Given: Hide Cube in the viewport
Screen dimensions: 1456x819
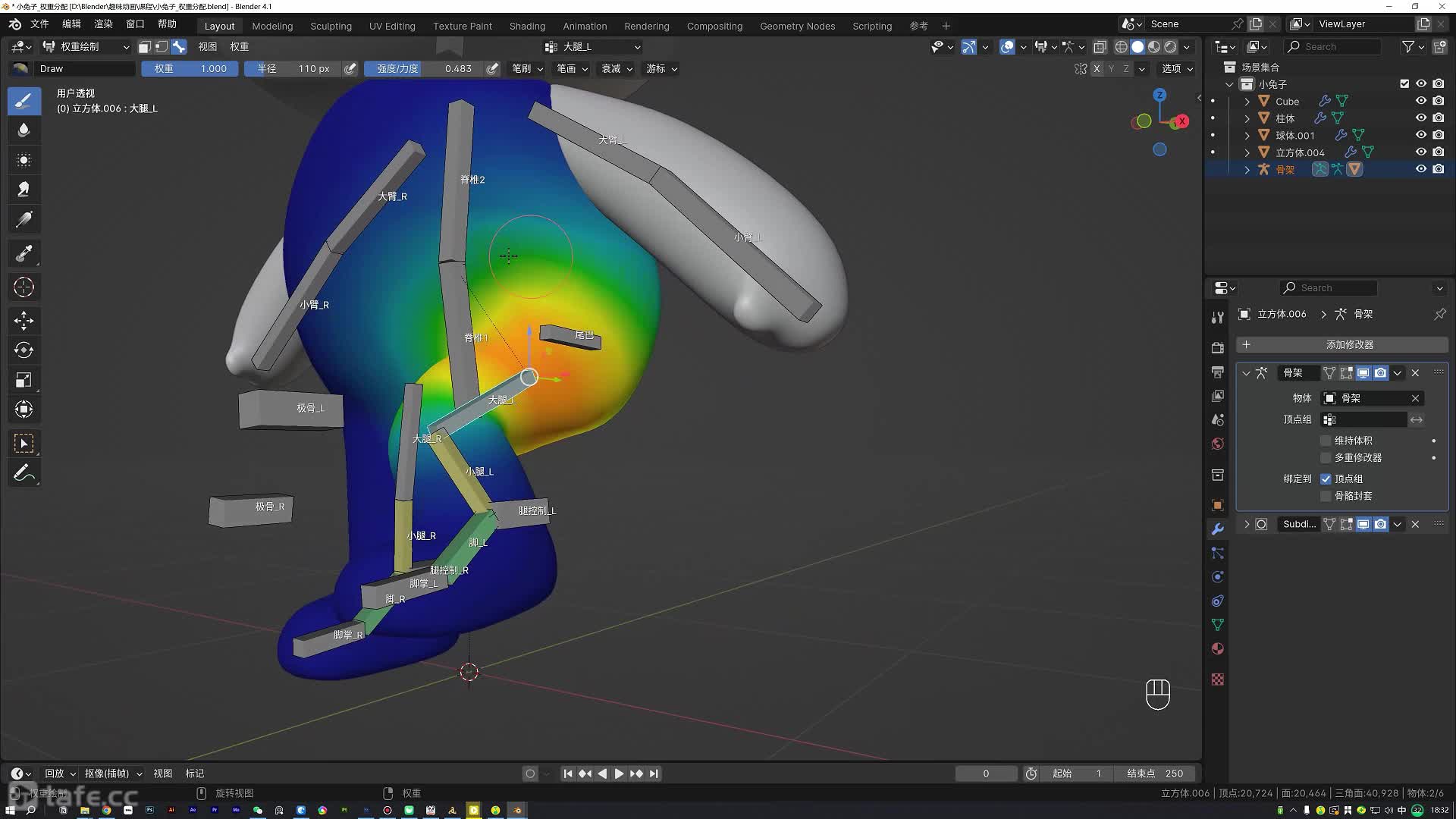Looking at the screenshot, I should coord(1421,101).
